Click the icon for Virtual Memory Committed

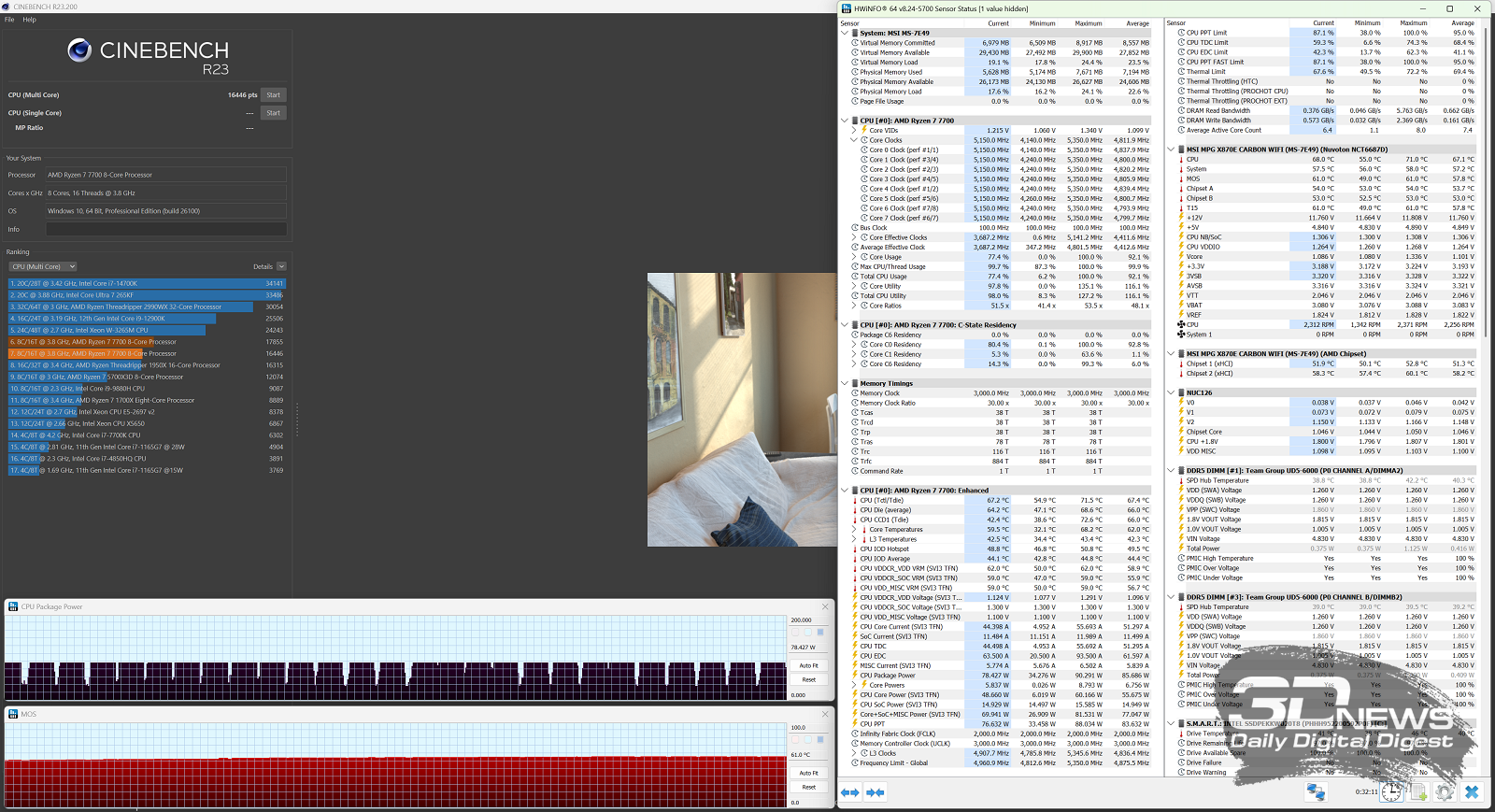pos(855,43)
